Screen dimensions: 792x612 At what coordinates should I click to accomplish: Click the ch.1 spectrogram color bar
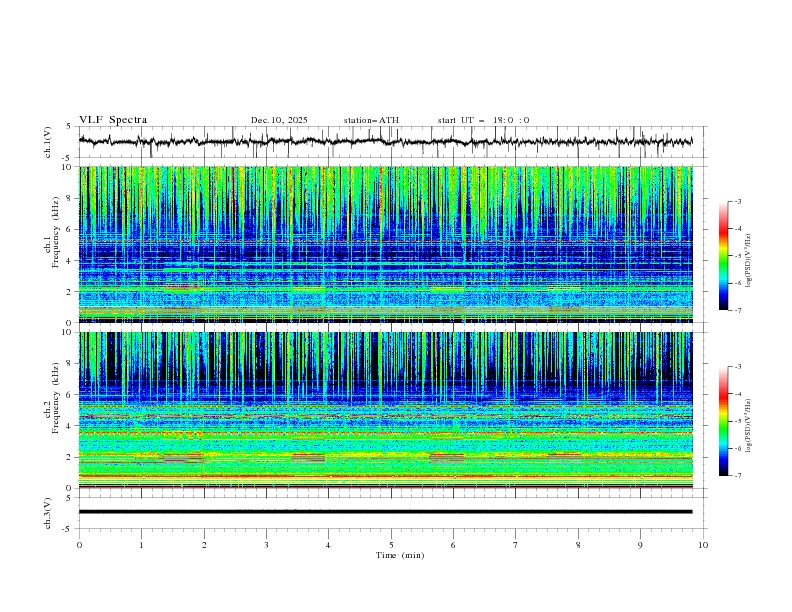click(723, 256)
